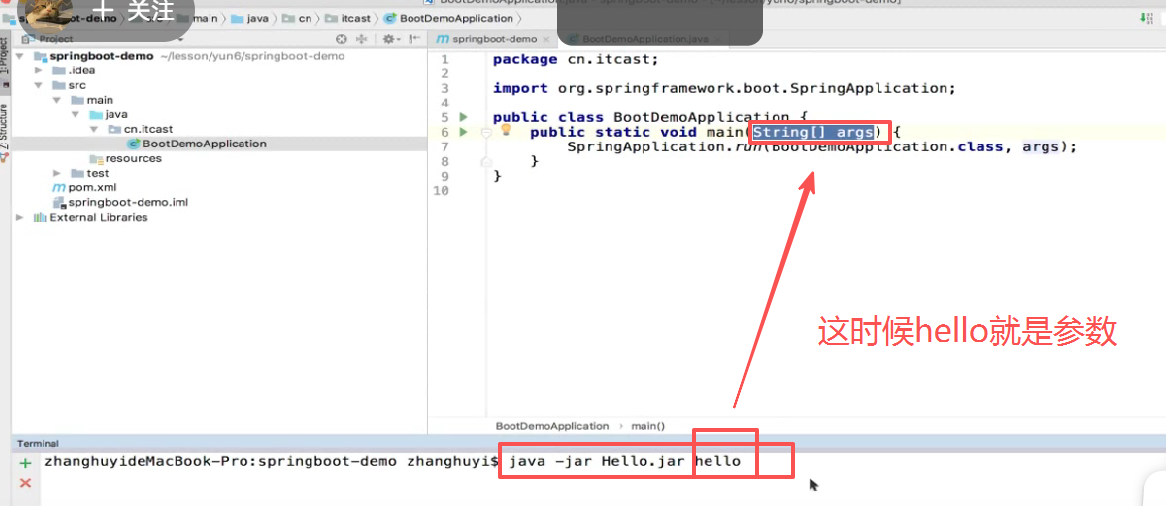Screen dimensions: 1166x506
Task: Select the src folder in tree
Action: (68, 86)
